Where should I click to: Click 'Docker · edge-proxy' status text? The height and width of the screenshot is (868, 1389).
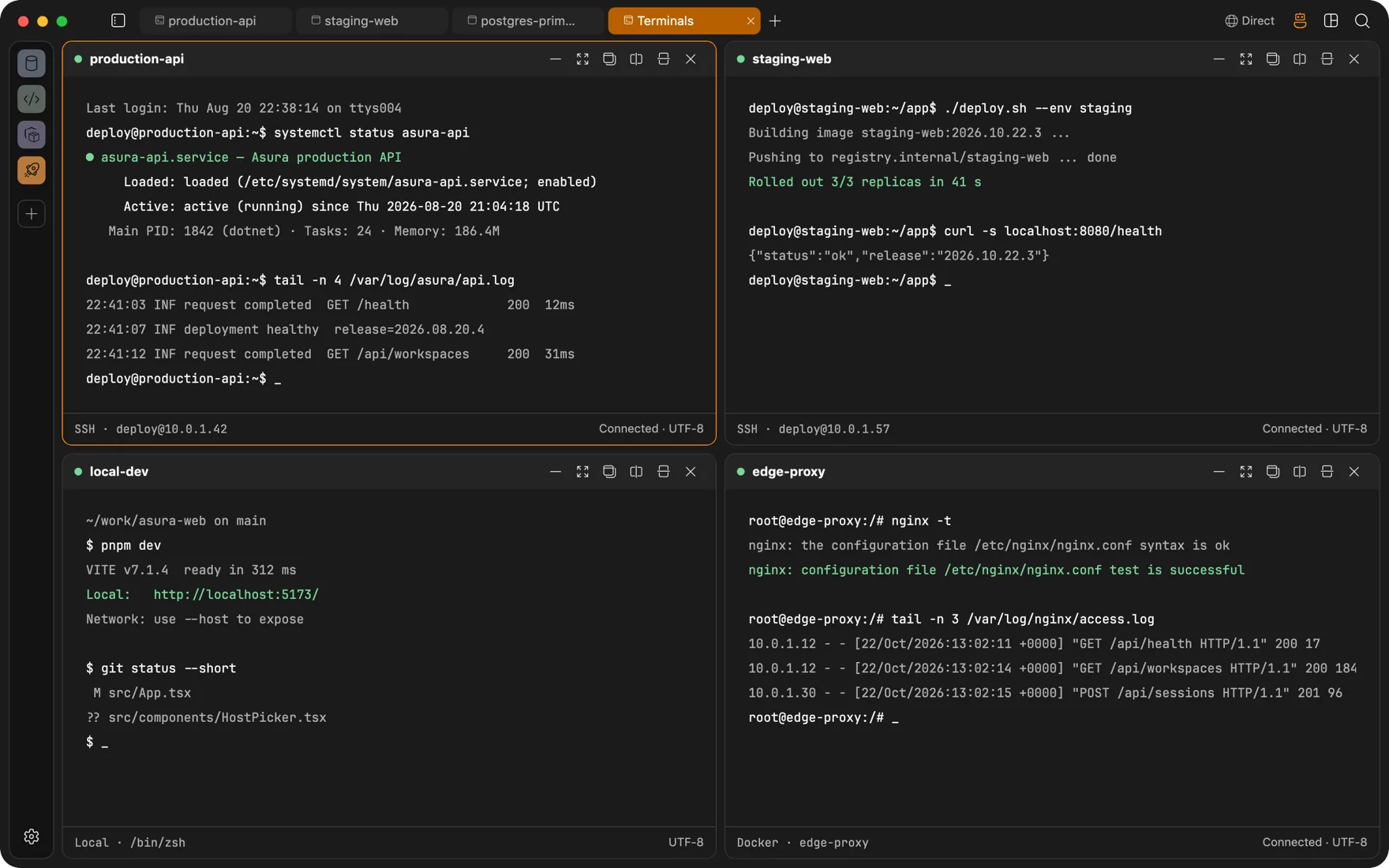click(x=803, y=843)
